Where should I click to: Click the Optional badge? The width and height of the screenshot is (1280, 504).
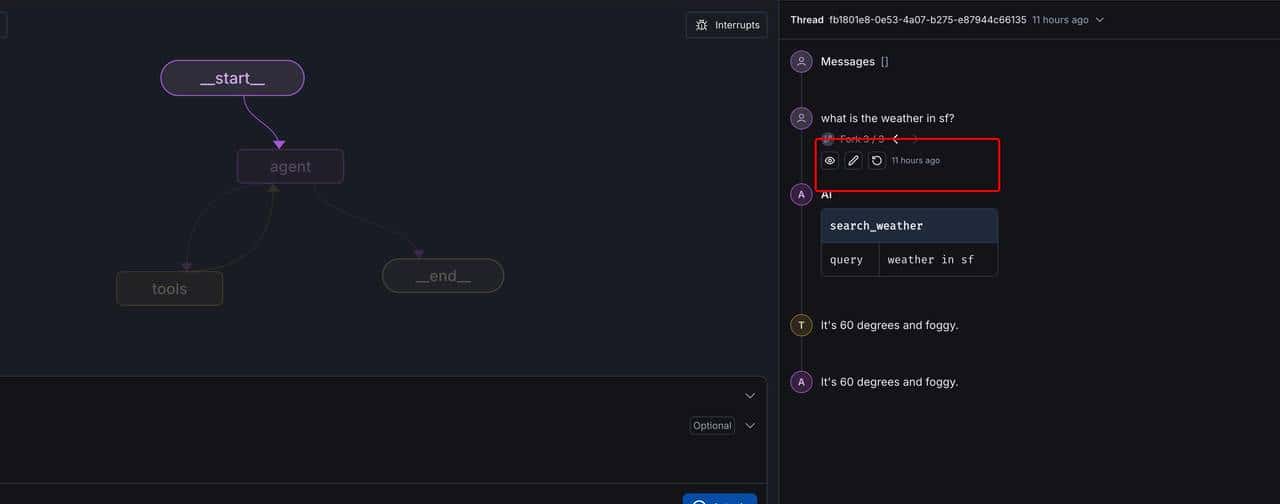712,426
